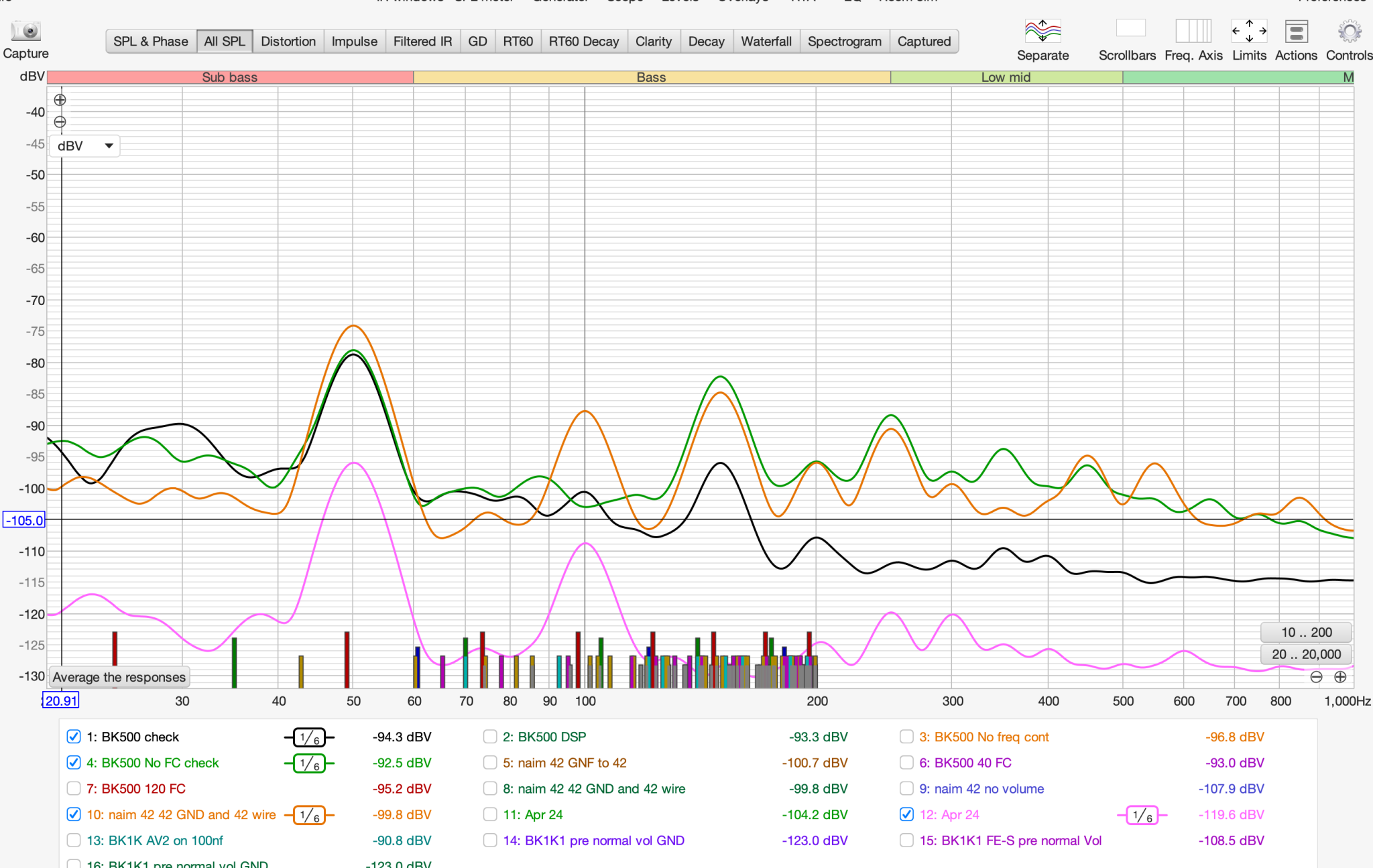The image size is (1373, 868).
Task: Zoom in vertical axis plus icon
Action: pos(60,100)
